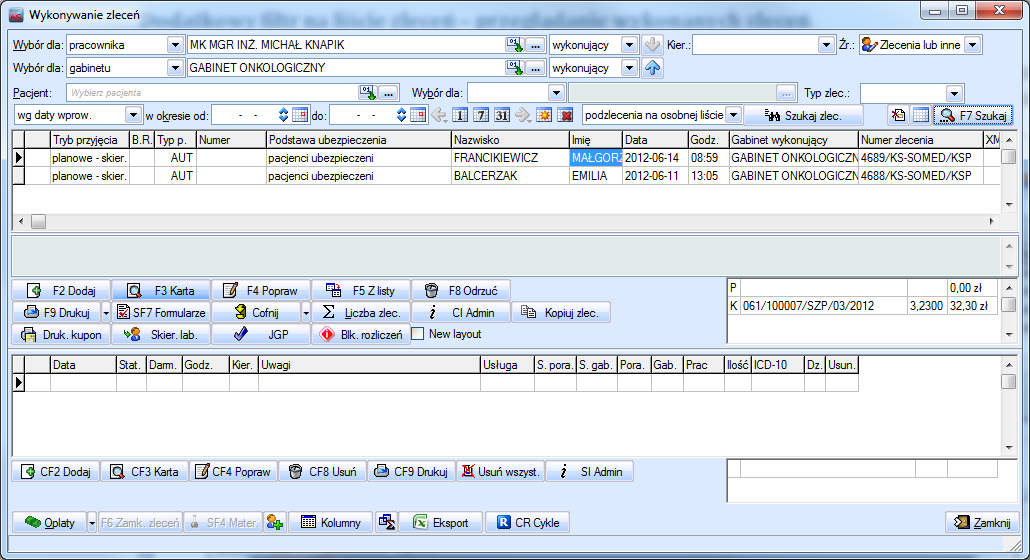Click the today star calendar icon
This screenshot has width=1030, height=560.
pos(544,116)
